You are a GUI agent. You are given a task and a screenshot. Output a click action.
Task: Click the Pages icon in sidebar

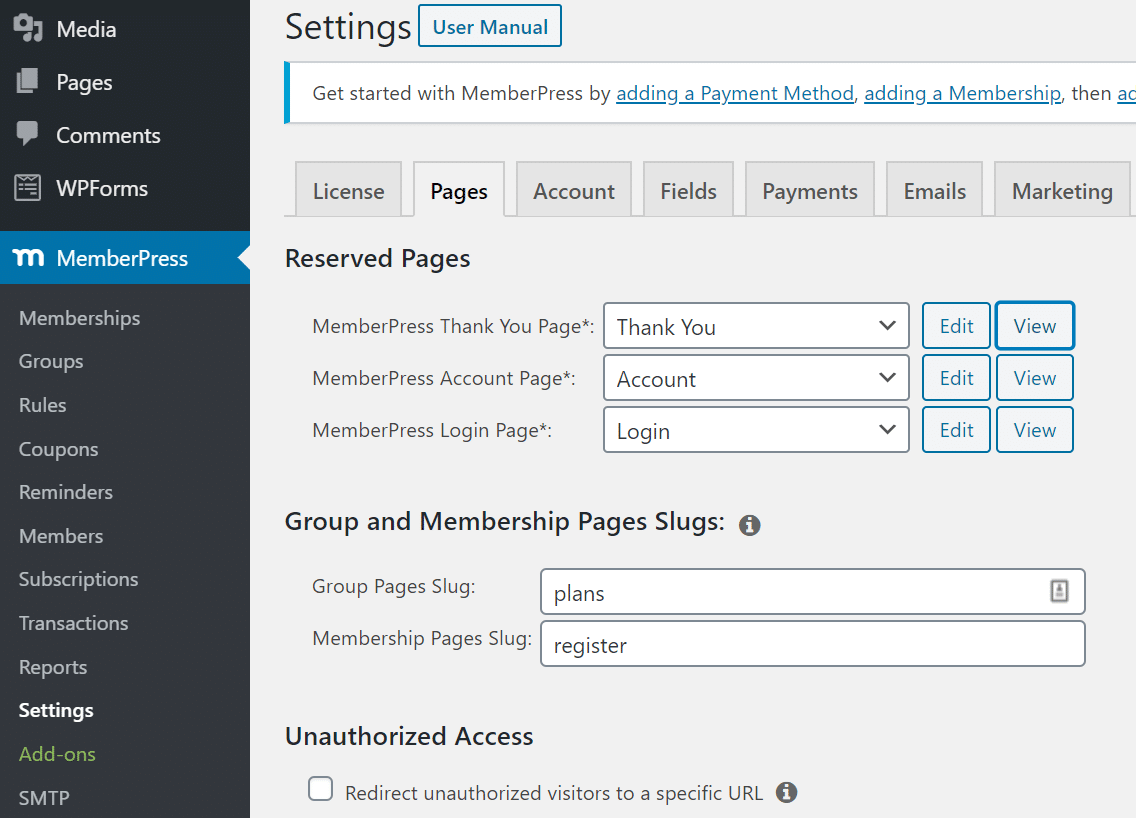tap(28, 82)
